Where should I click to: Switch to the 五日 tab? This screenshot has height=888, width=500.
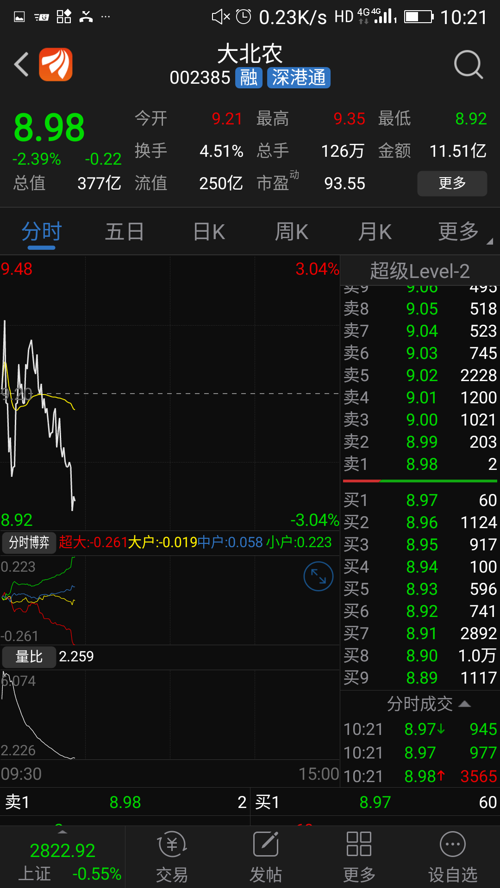coord(125,232)
